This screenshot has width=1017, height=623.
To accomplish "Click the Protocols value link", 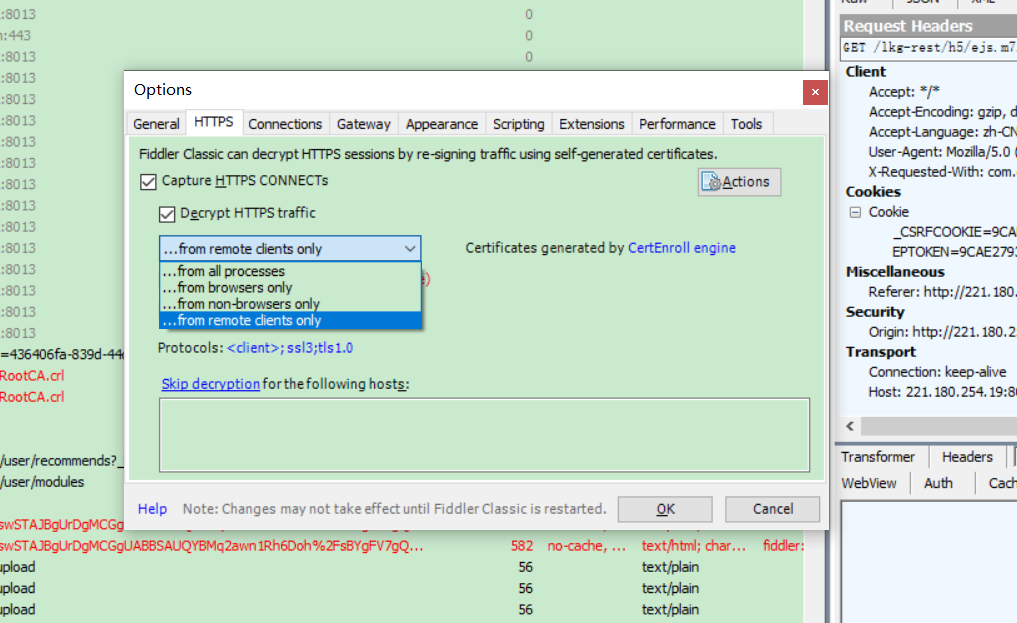I will (290, 348).
